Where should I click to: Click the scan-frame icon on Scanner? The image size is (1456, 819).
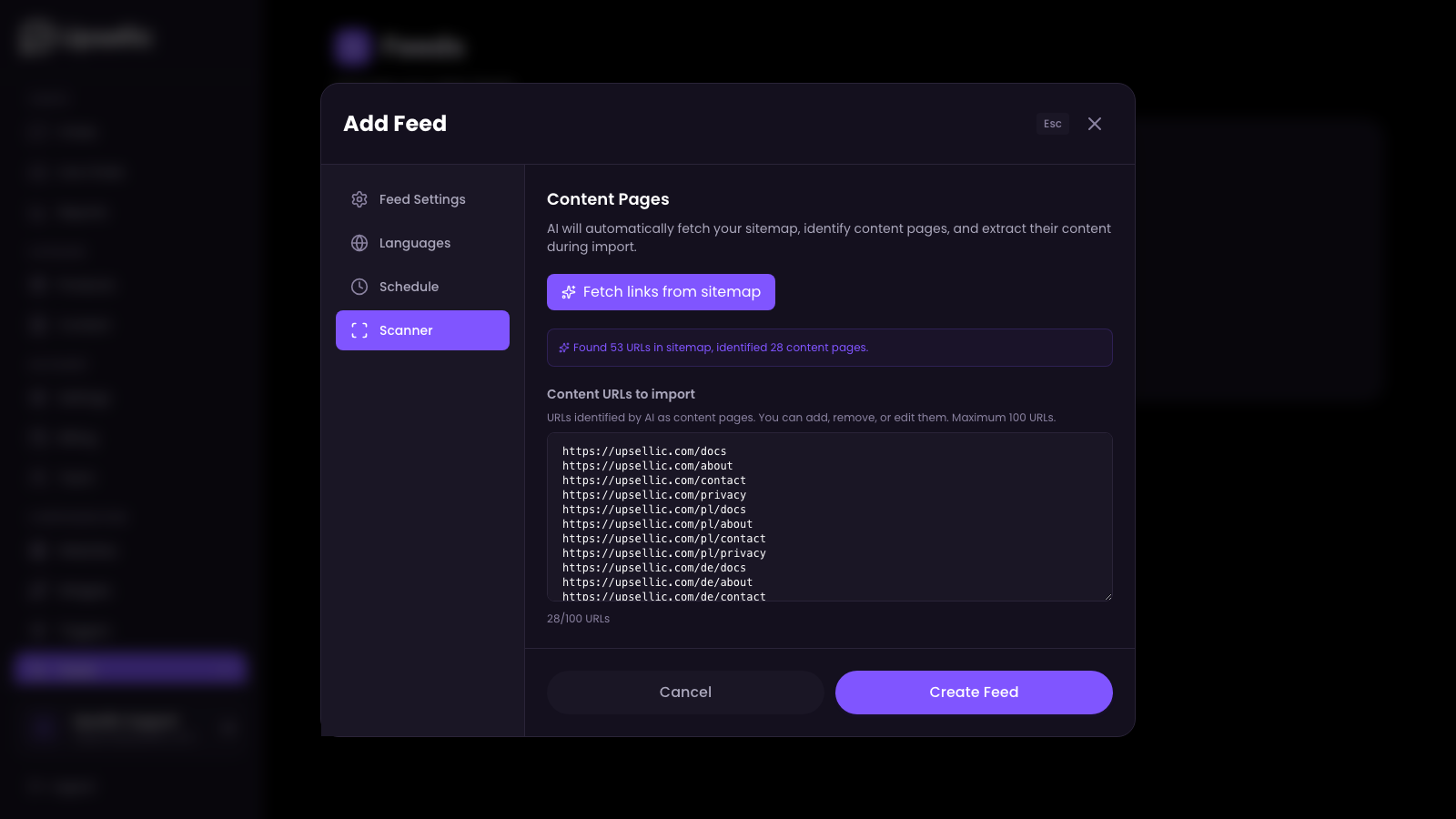359,330
